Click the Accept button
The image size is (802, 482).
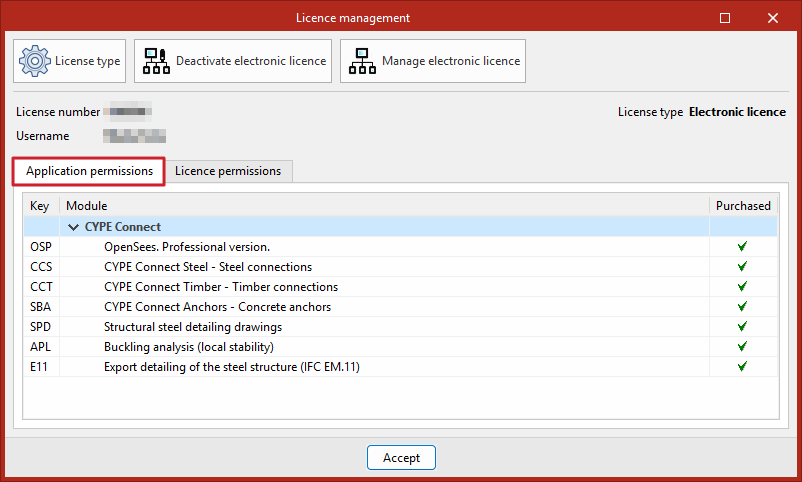(402, 457)
